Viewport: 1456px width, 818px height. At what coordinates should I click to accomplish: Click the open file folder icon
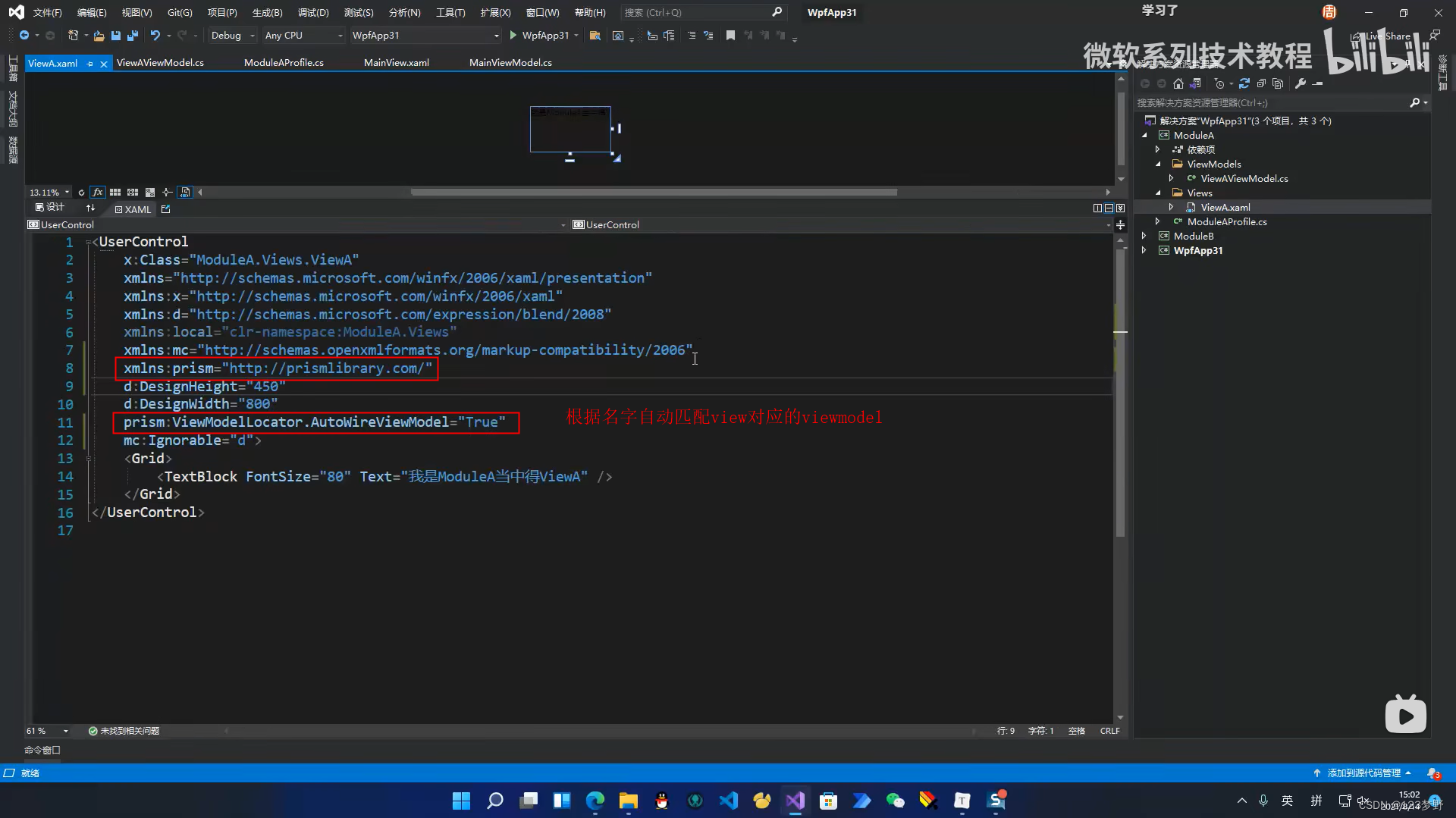click(x=99, y=36)
